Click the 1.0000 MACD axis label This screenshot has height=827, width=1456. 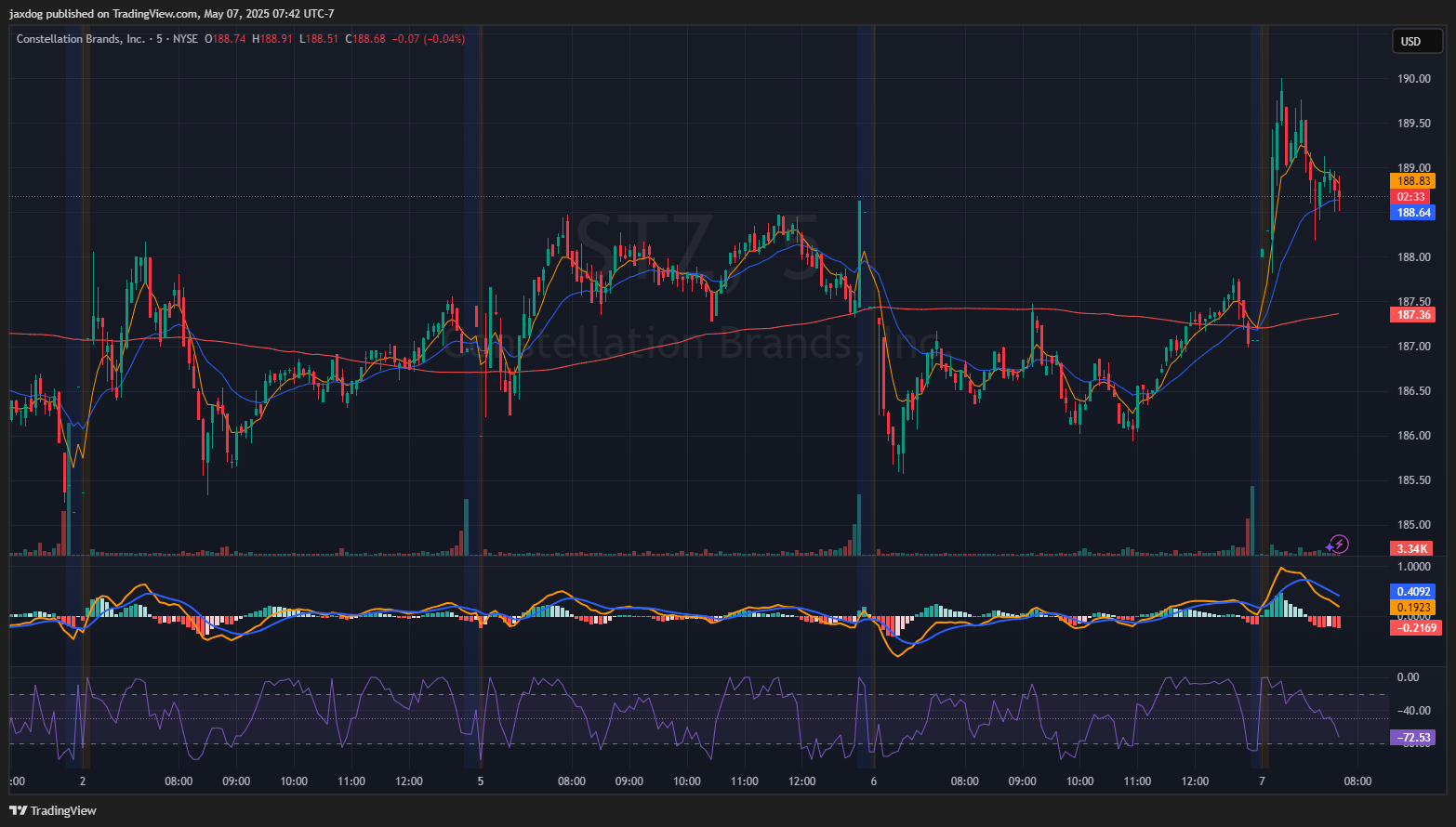pyautogui.click(x=1414, y=567)
